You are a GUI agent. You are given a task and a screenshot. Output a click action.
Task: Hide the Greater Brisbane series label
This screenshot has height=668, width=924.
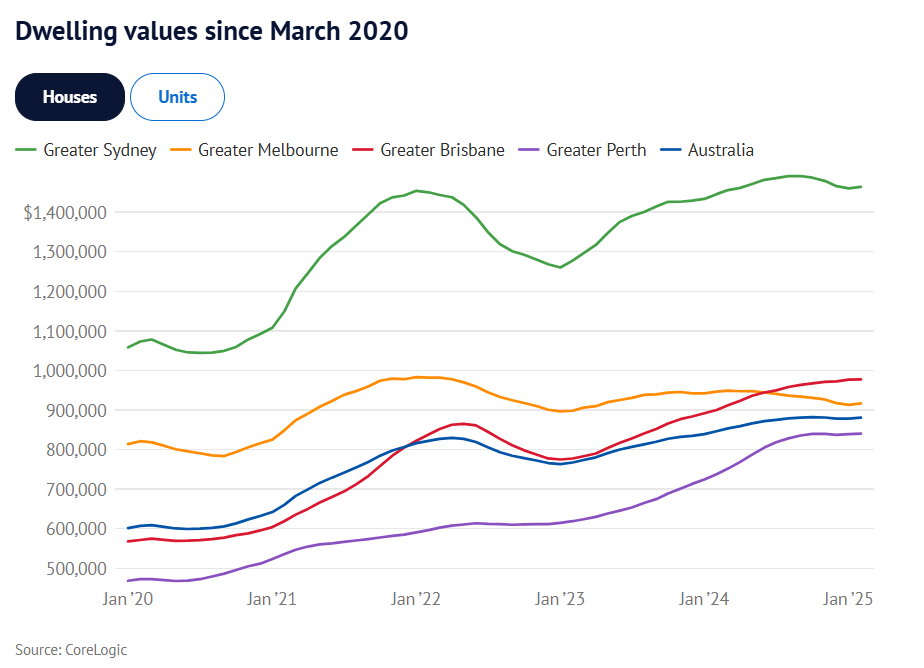click(442, 150)
